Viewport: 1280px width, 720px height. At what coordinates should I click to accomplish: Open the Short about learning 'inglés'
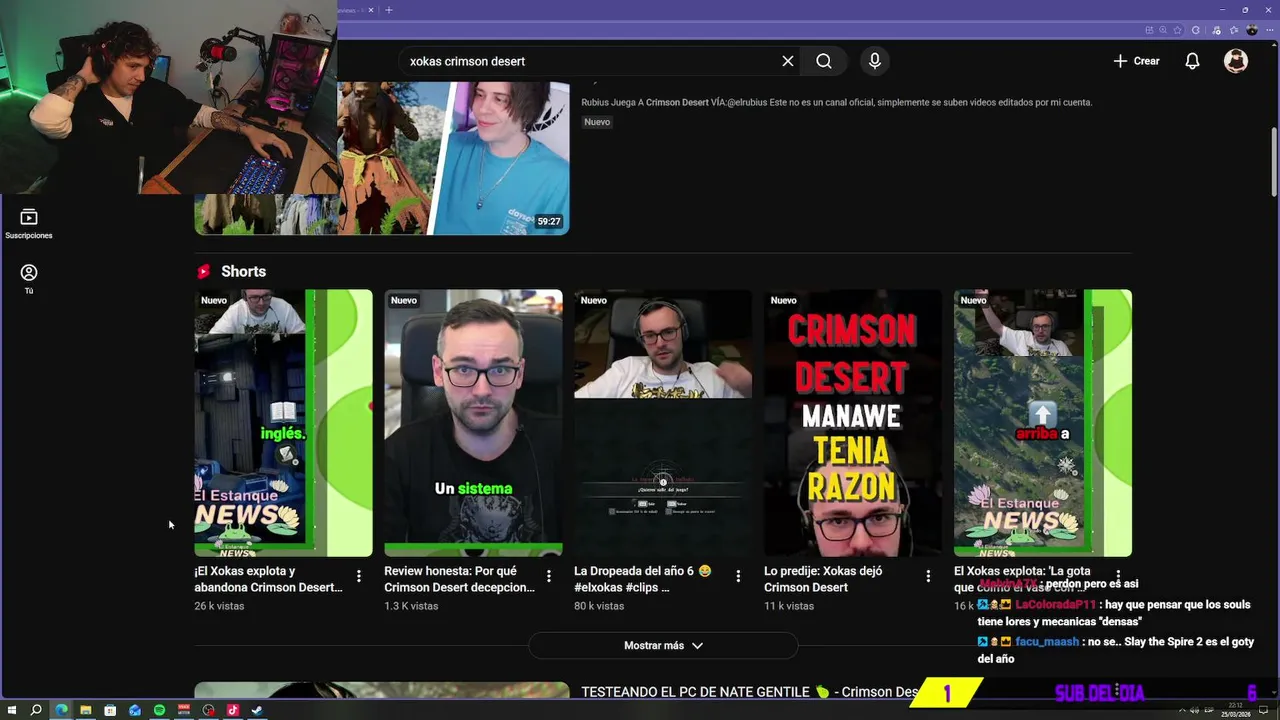(283, 423)
